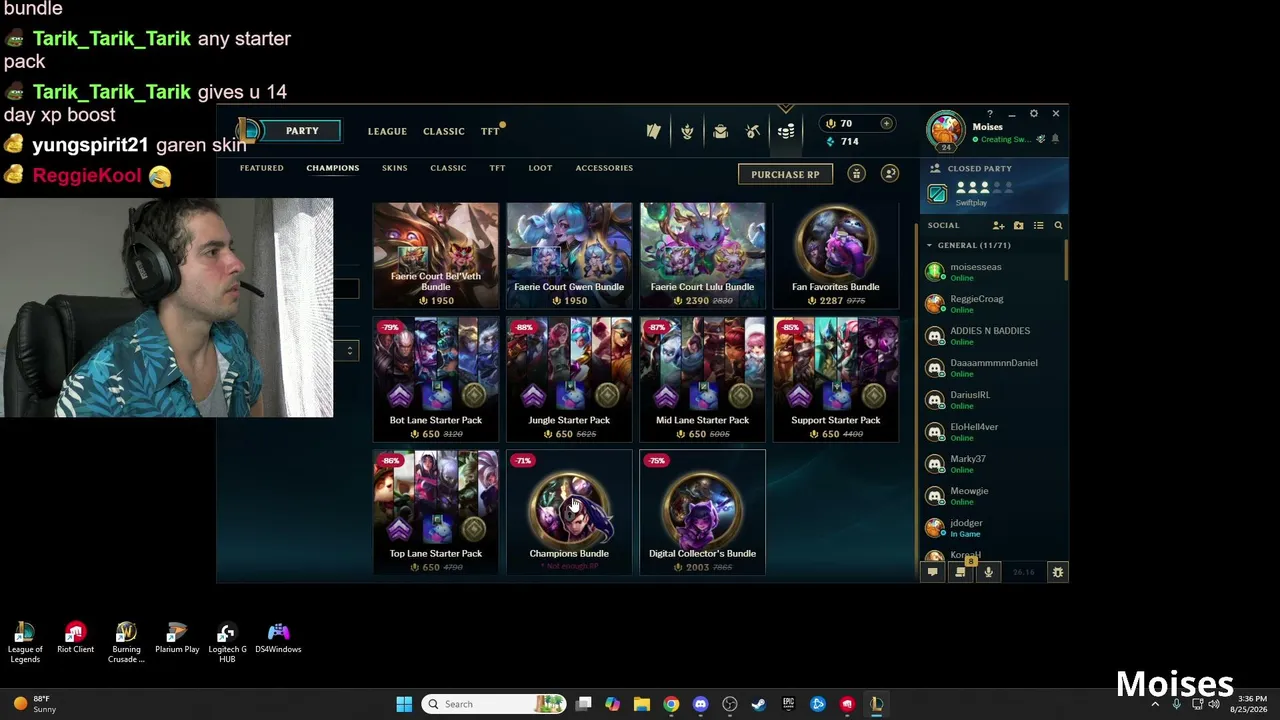Image resolution: width=1280 pixels, height=720 pixels.
Task: Search the friends list
Action: point(1058,226)
